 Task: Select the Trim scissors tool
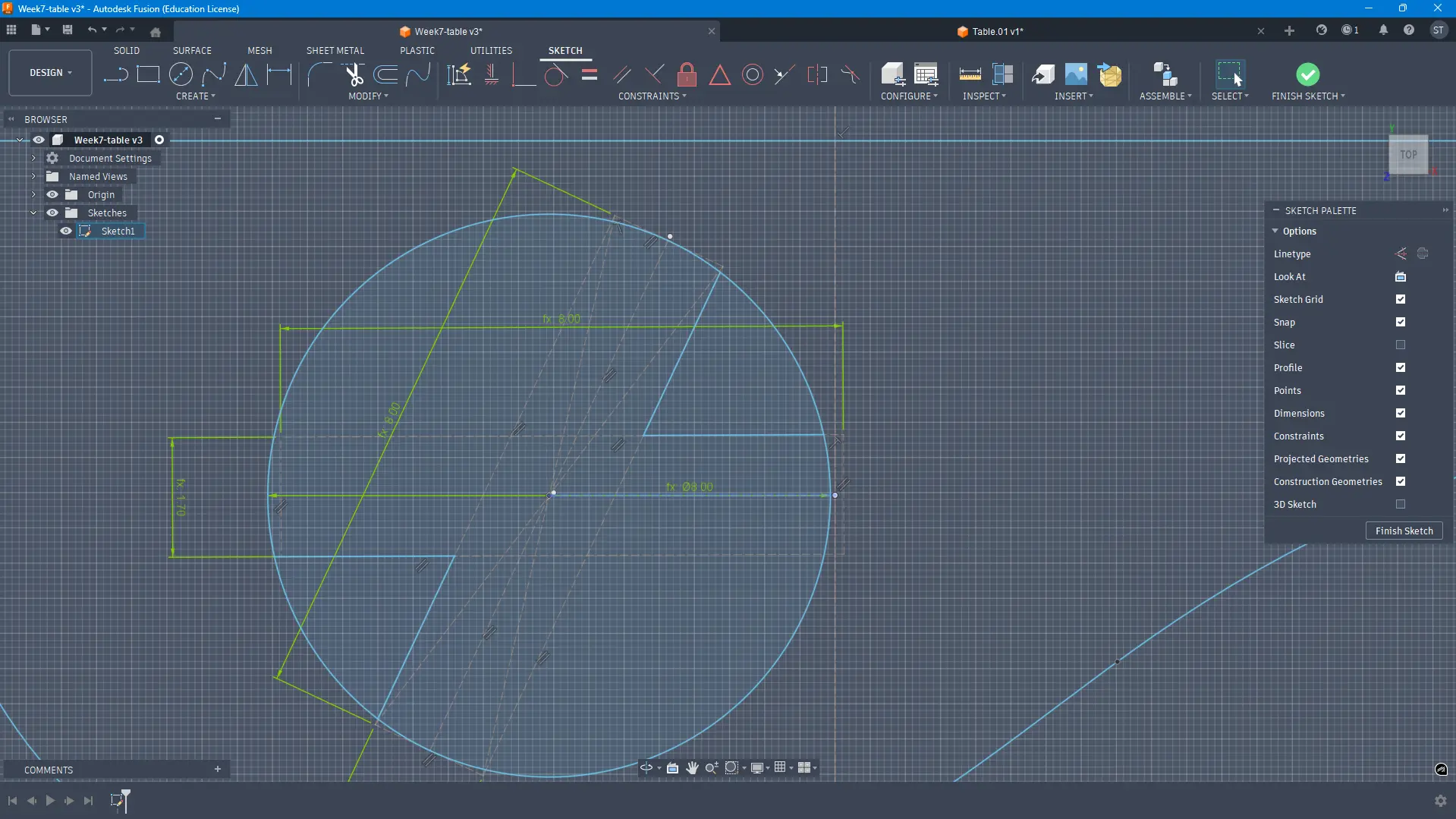(x=354, y=74)
